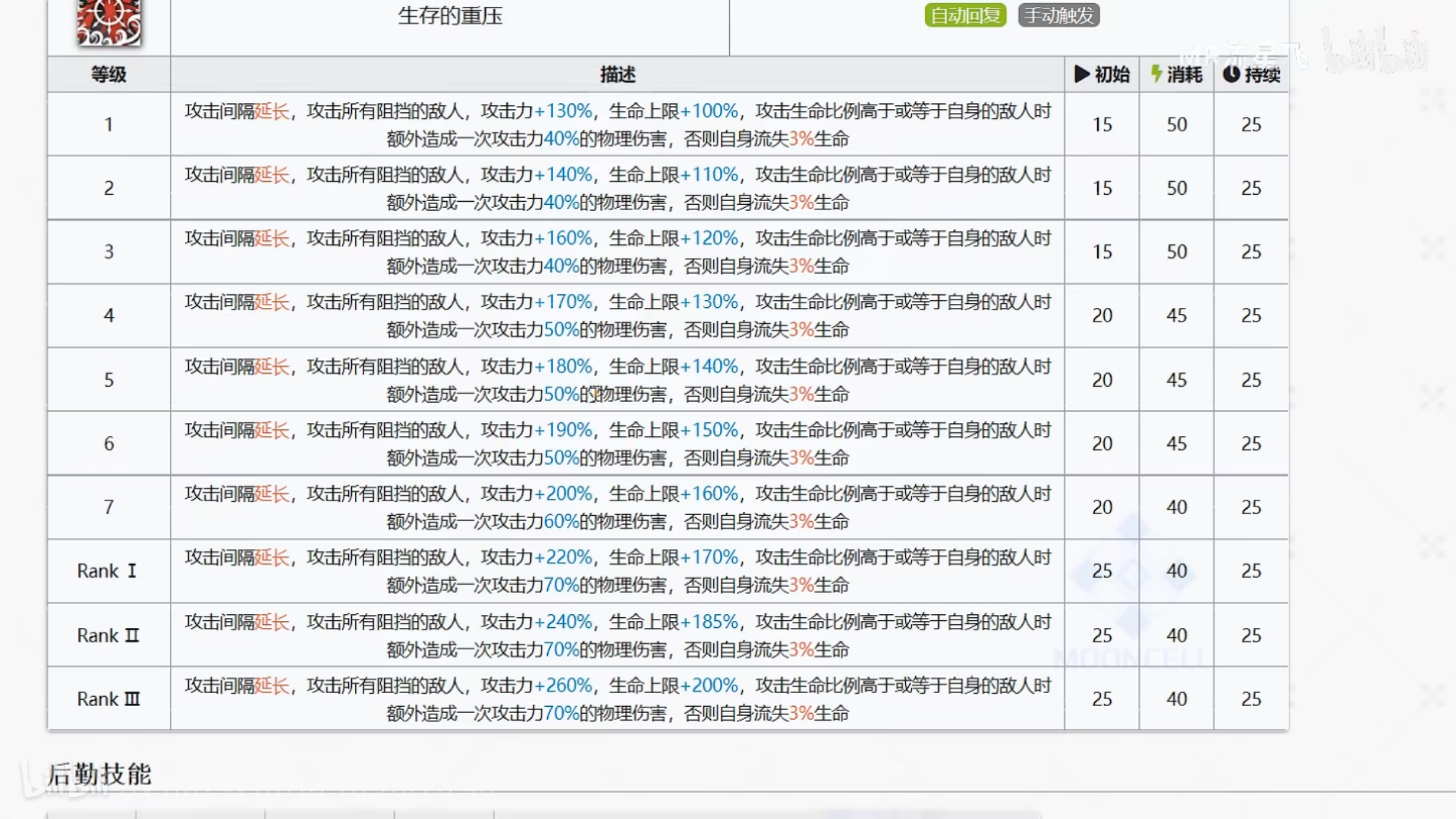Click the 描述 column header
The width and height of the screenshot is (1456, 819).
pyautogui.click(x=618, y=74)
